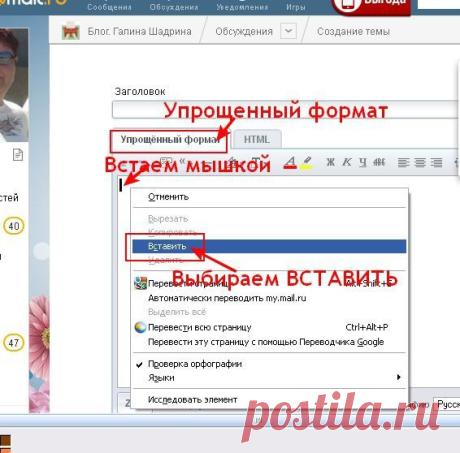The width and height of the screenshot is (460, 453).
Task: Click the red phone Выгода banner
Action: pyautogui.click(x=372, y=7)
